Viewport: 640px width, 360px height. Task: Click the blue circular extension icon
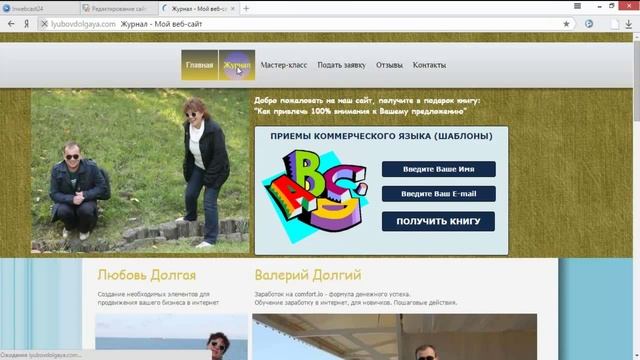pos(589,24)
